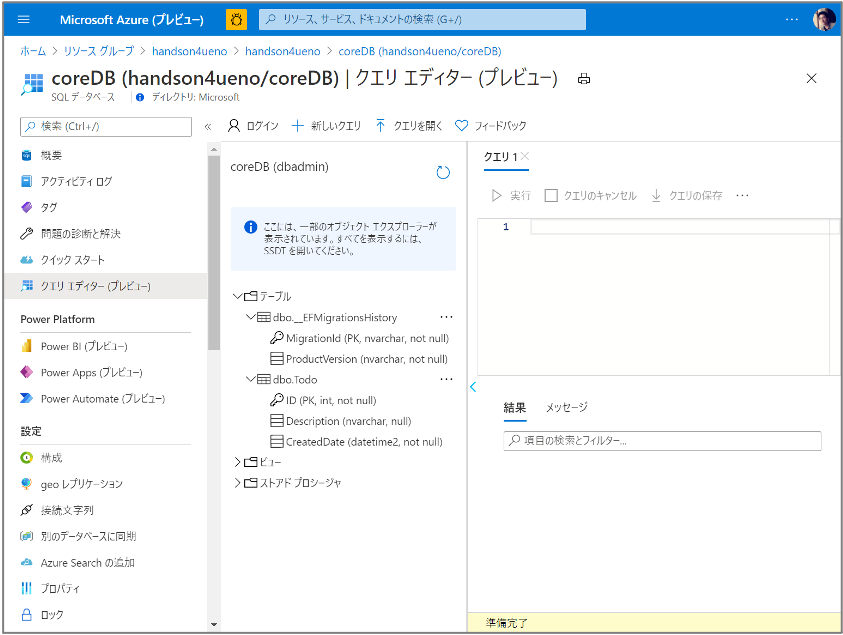843x635 pixels.
Task: Click the bug report icon in header
Action: 236,20
